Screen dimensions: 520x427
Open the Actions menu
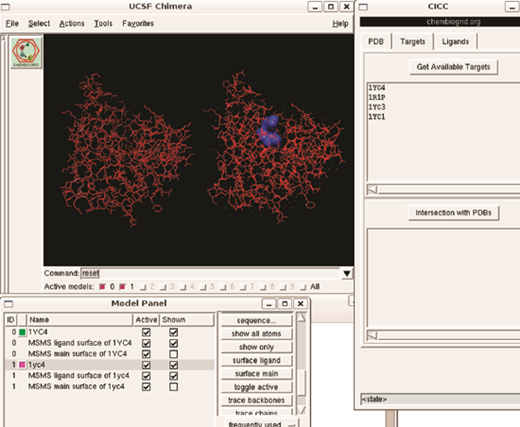[x=72, y=24]
